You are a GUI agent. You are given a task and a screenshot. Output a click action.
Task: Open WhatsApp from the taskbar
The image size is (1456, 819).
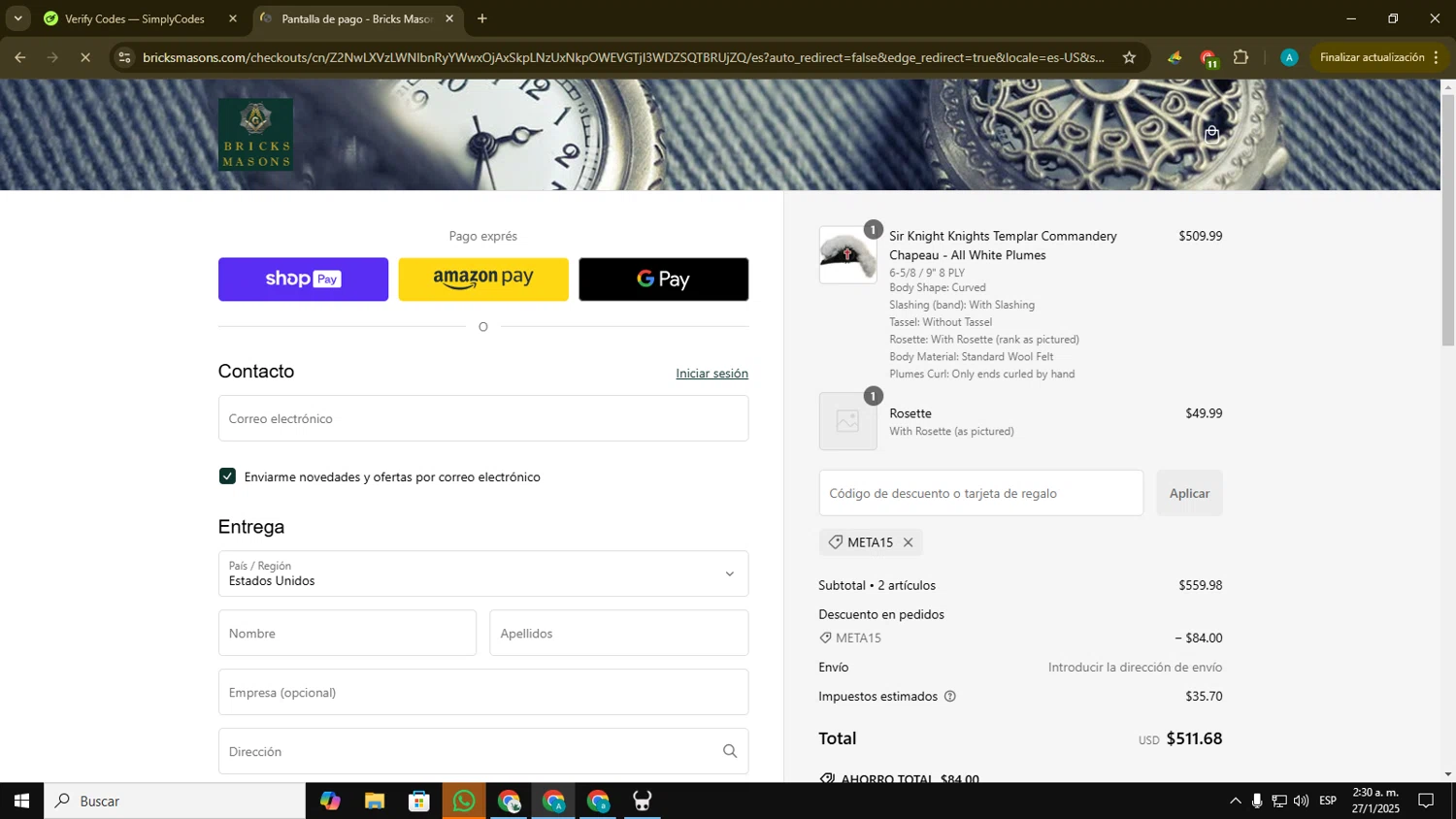(x=464, y=801)
